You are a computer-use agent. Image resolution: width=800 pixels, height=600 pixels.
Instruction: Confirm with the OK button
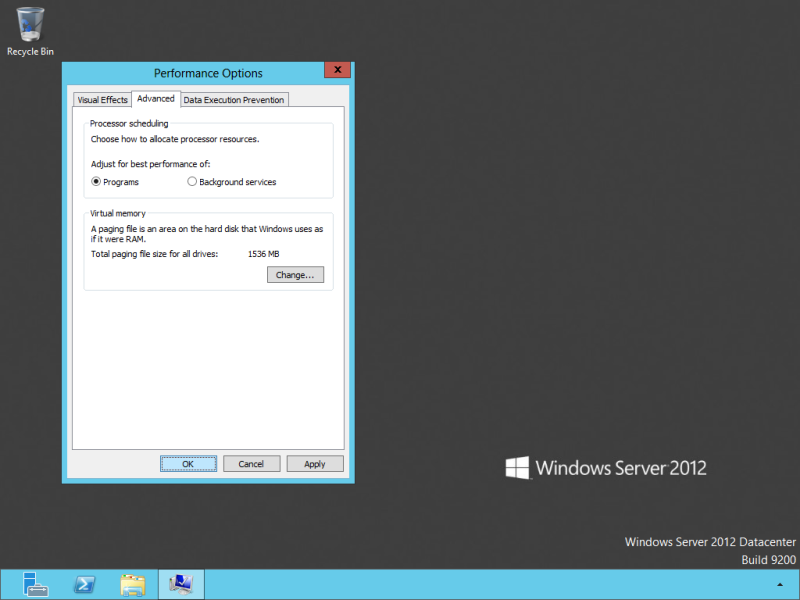(x=188, y=464)
